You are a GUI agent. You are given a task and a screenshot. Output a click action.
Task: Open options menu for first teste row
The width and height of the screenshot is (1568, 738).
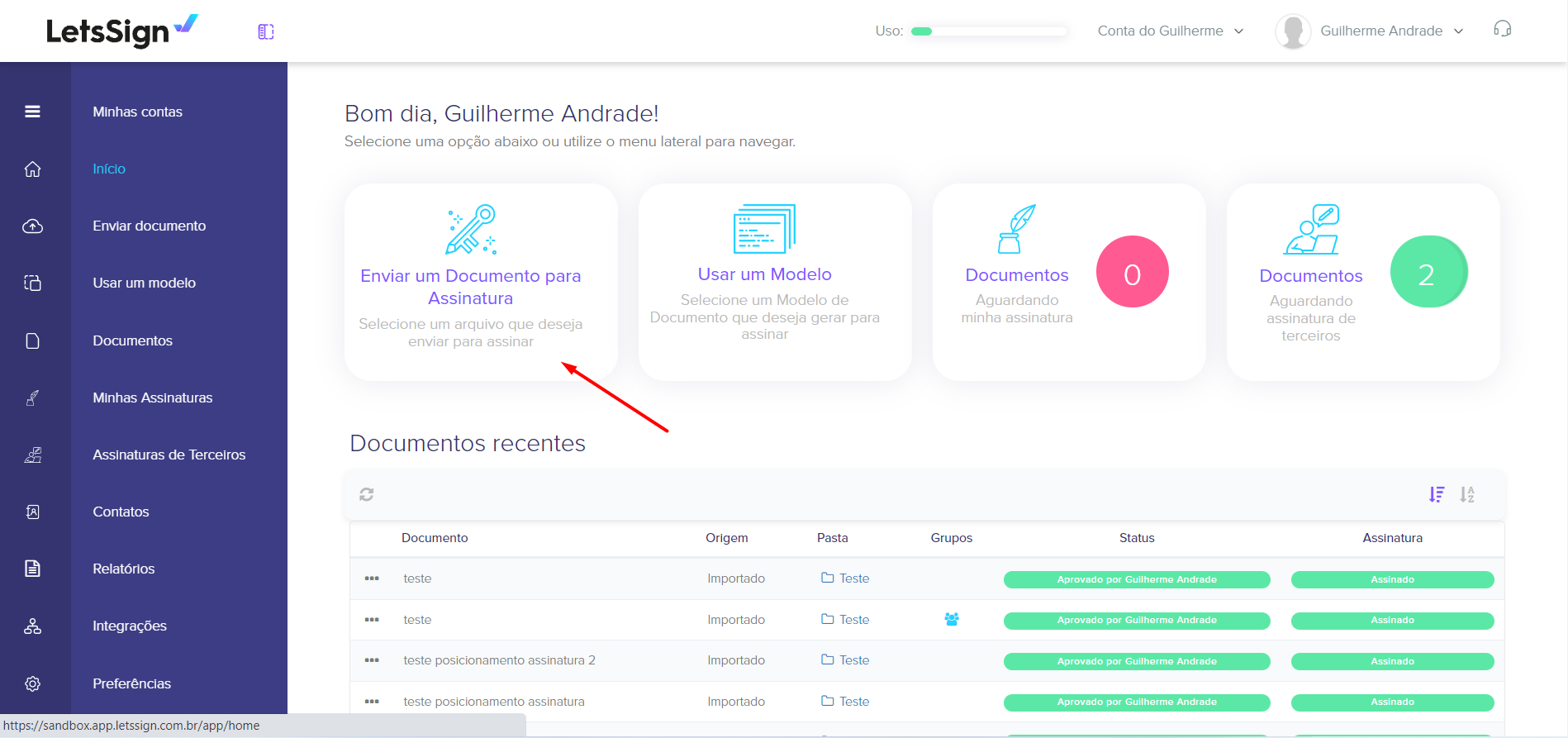372,578
